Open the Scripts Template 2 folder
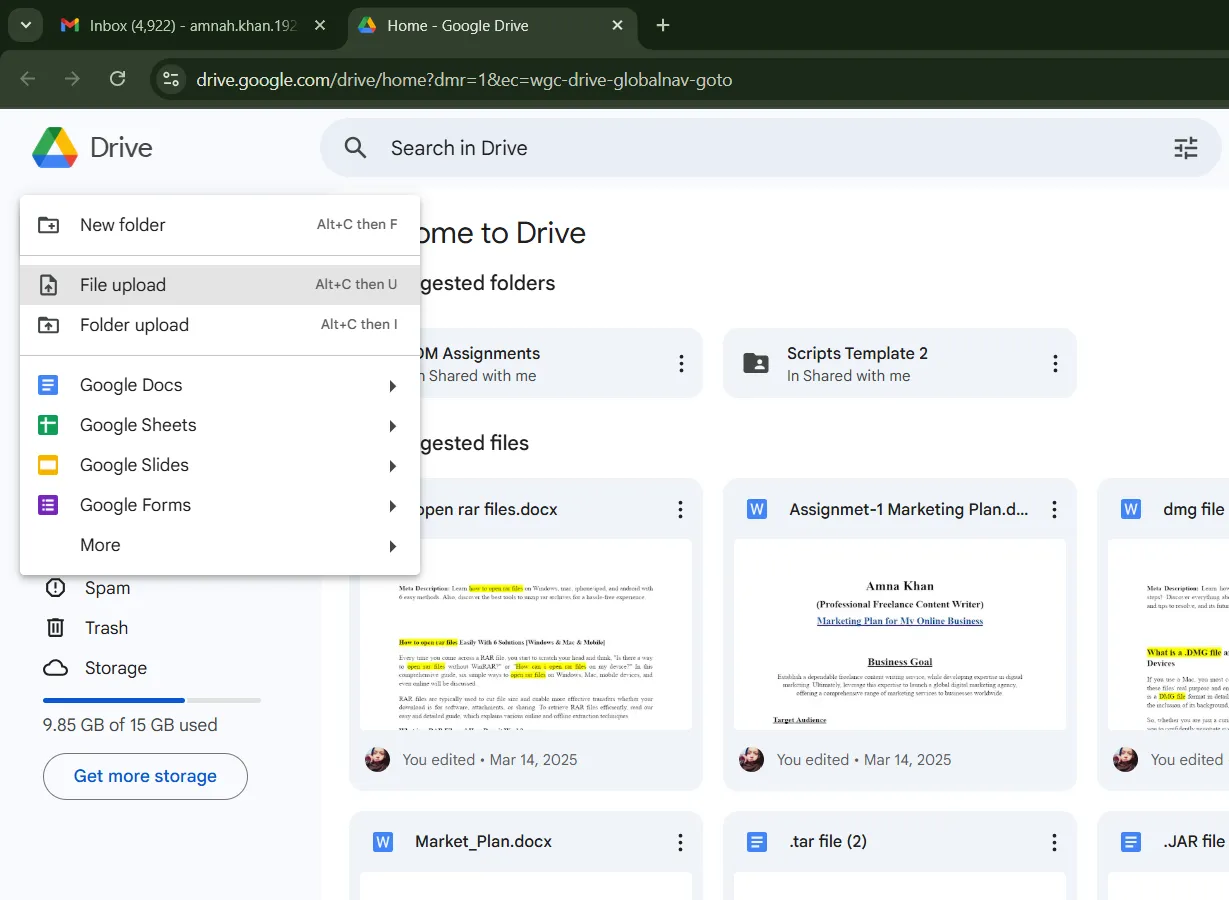 [900, 364]
